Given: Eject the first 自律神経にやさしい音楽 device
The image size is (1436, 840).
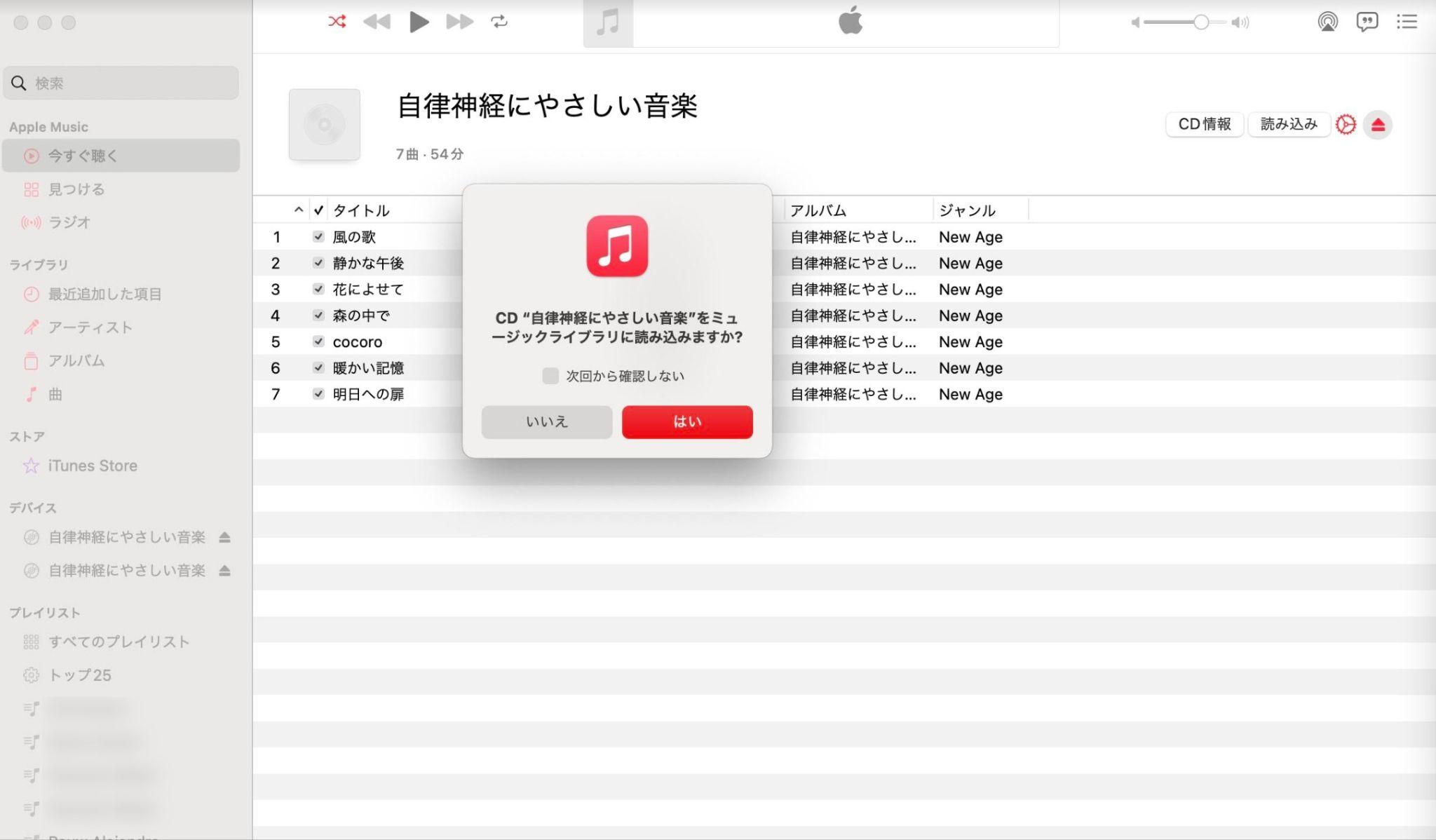Looking at the screenshot, I should tap(224, 537).
